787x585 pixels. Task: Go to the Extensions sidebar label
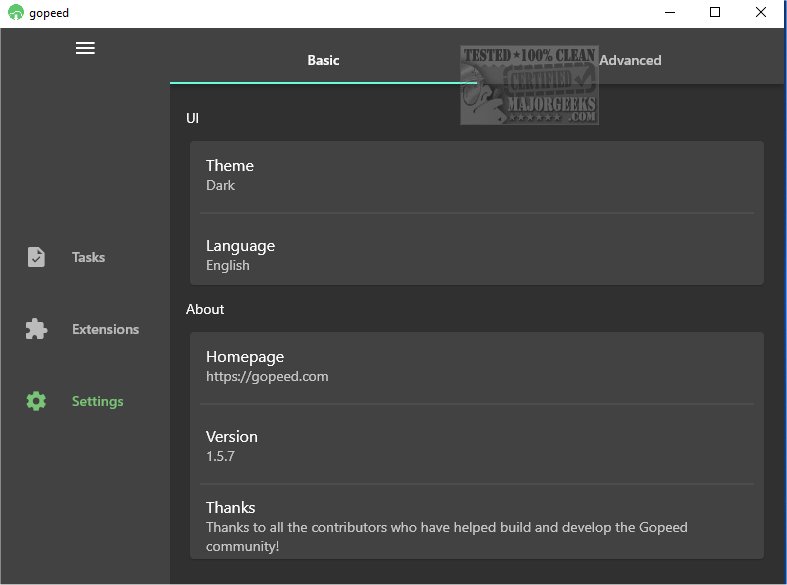click(105, 329)
